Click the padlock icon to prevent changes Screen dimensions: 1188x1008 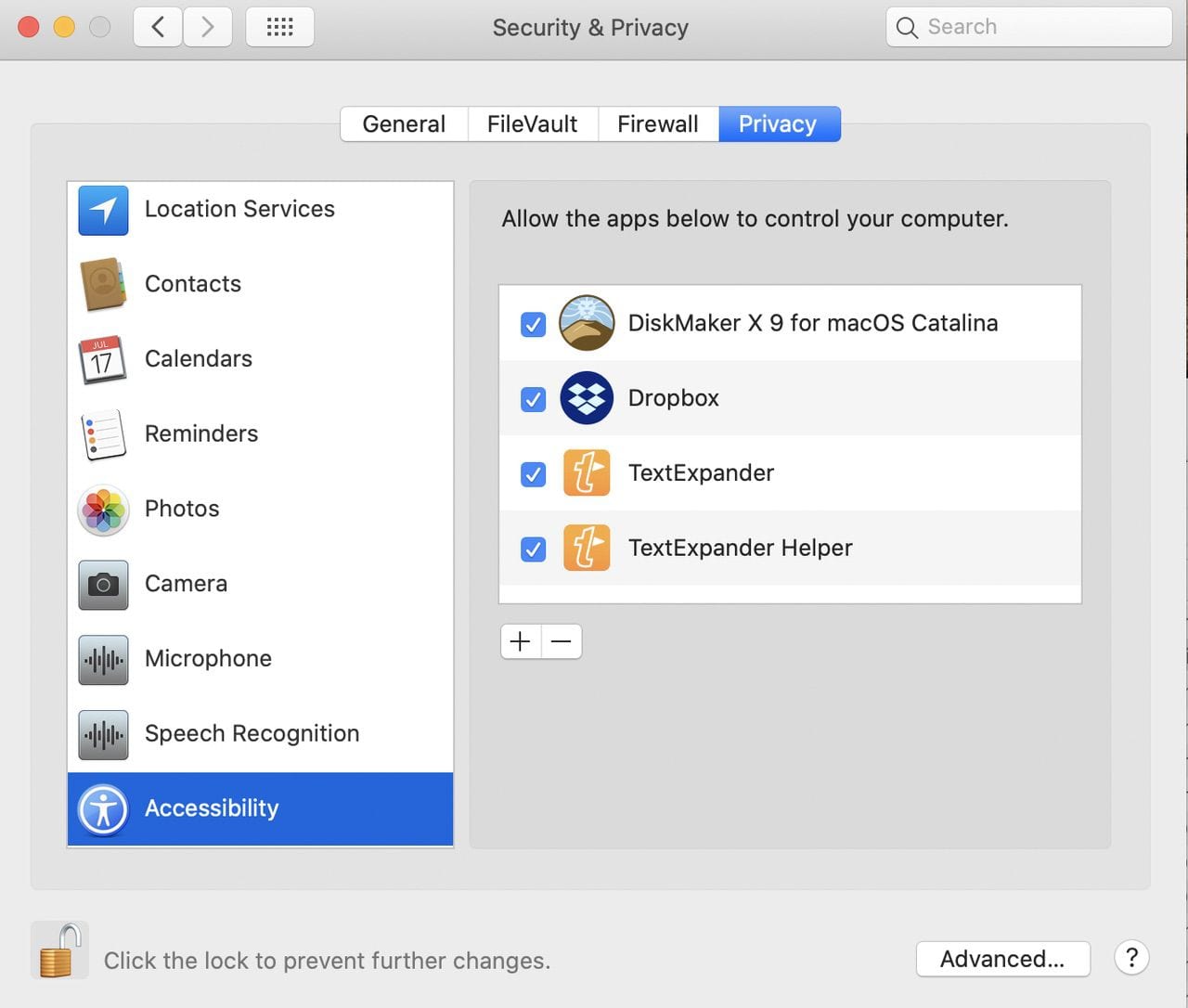tap(58, 951)
